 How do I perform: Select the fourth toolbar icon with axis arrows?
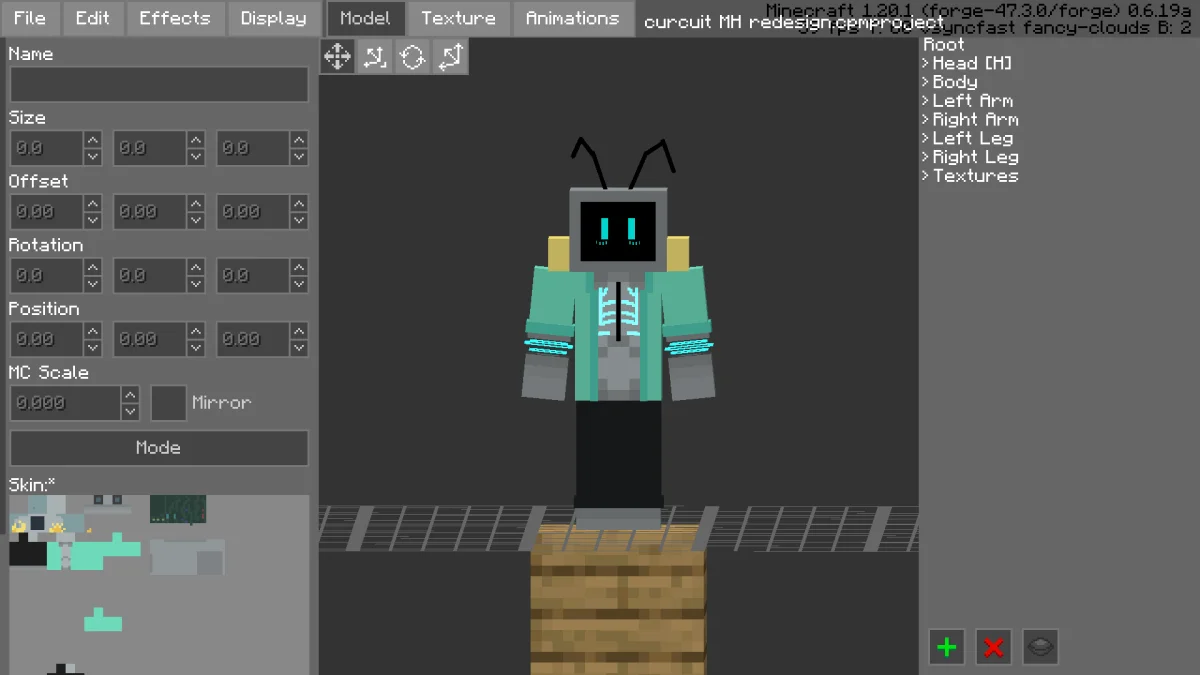[450, 57]
